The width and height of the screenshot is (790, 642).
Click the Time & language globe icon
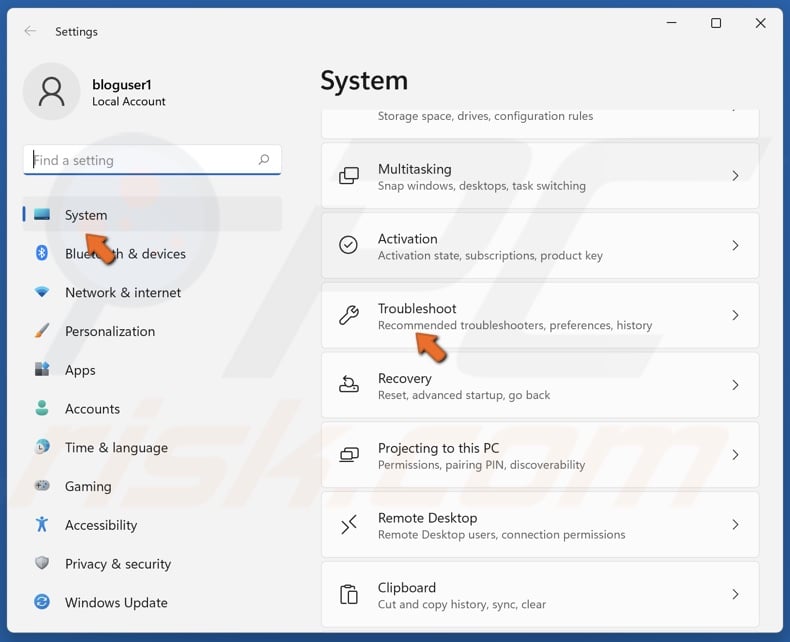click(42, 446)
